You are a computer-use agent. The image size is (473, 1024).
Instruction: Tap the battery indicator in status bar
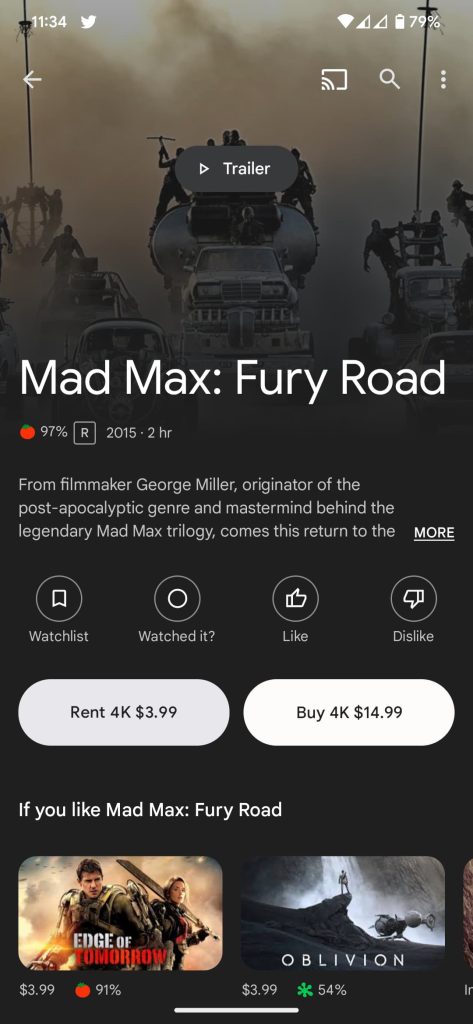click(399, 22)
